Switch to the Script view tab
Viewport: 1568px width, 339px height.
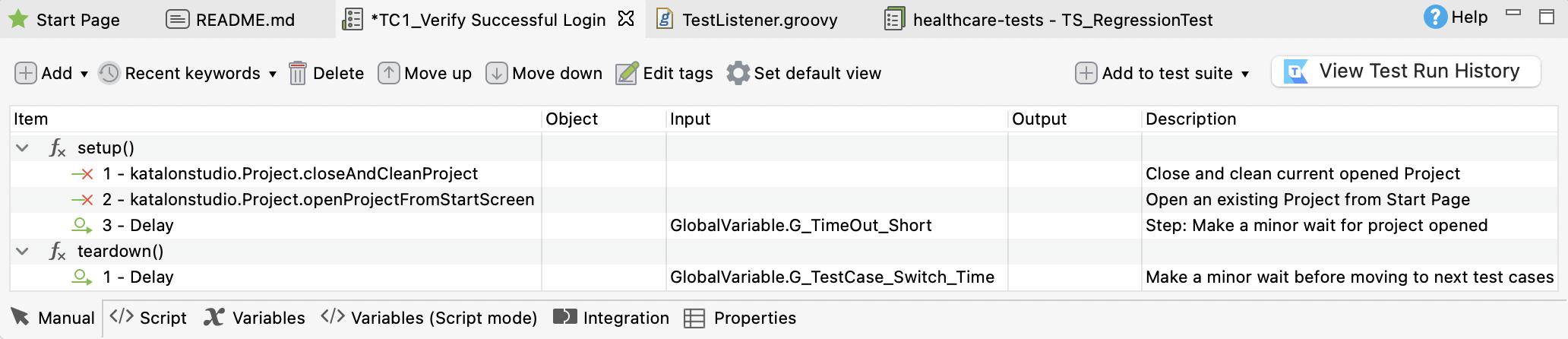pos(149,318)
